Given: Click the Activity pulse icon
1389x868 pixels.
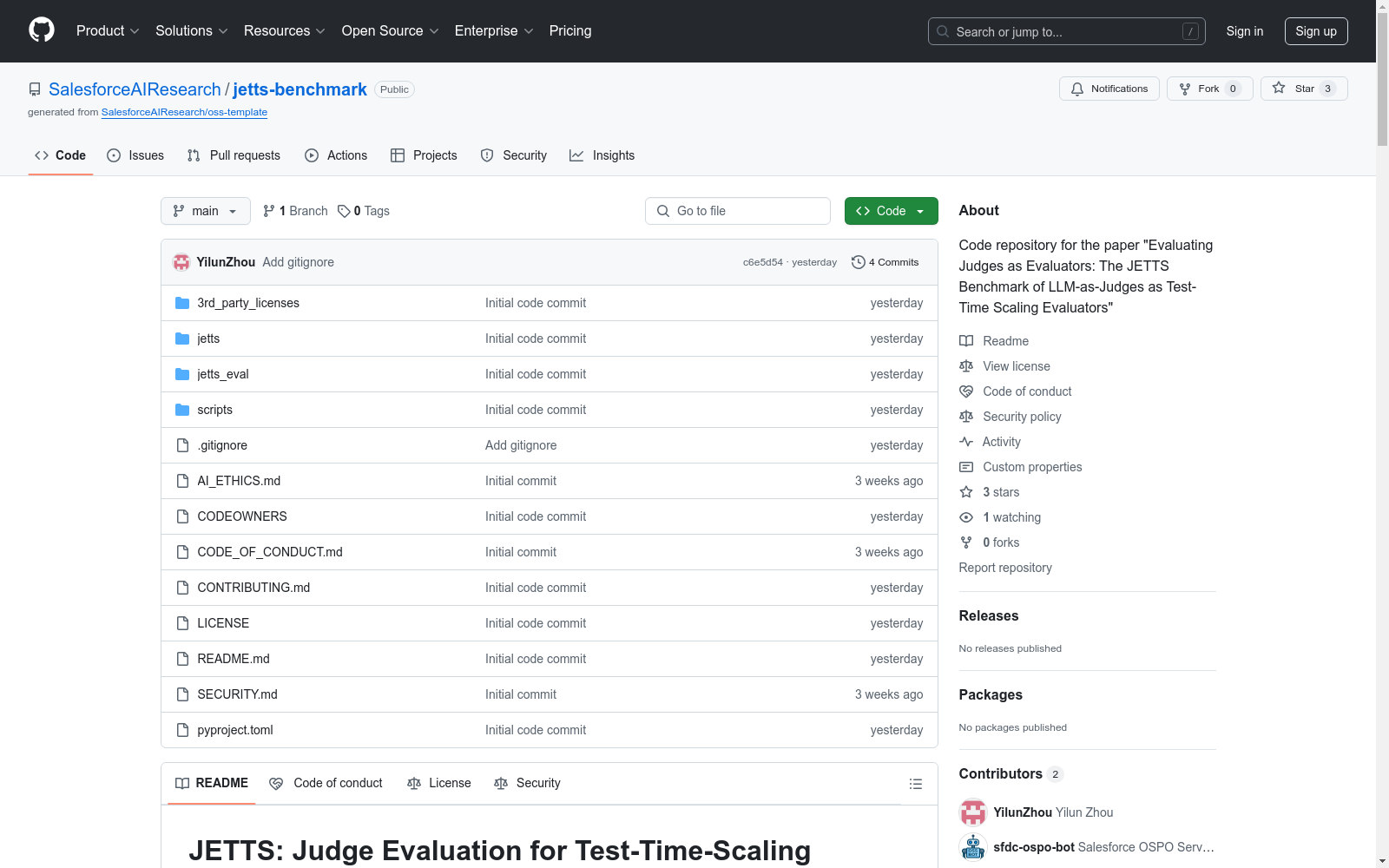Looking at the screenshot, I should pos(966,442).
